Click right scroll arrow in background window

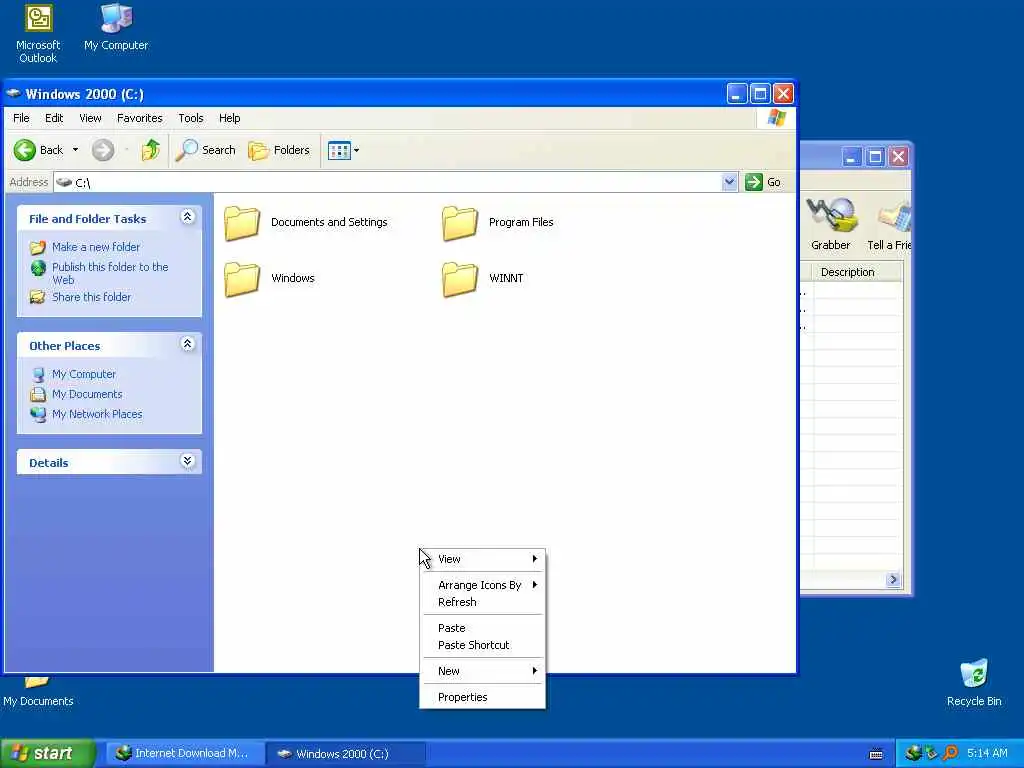pos(893,579)
